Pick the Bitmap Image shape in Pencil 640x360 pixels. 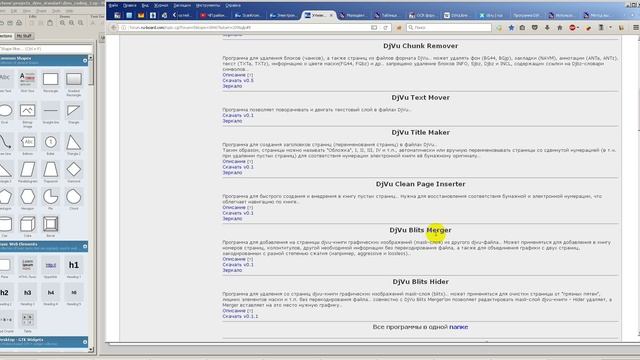[27, 110]
